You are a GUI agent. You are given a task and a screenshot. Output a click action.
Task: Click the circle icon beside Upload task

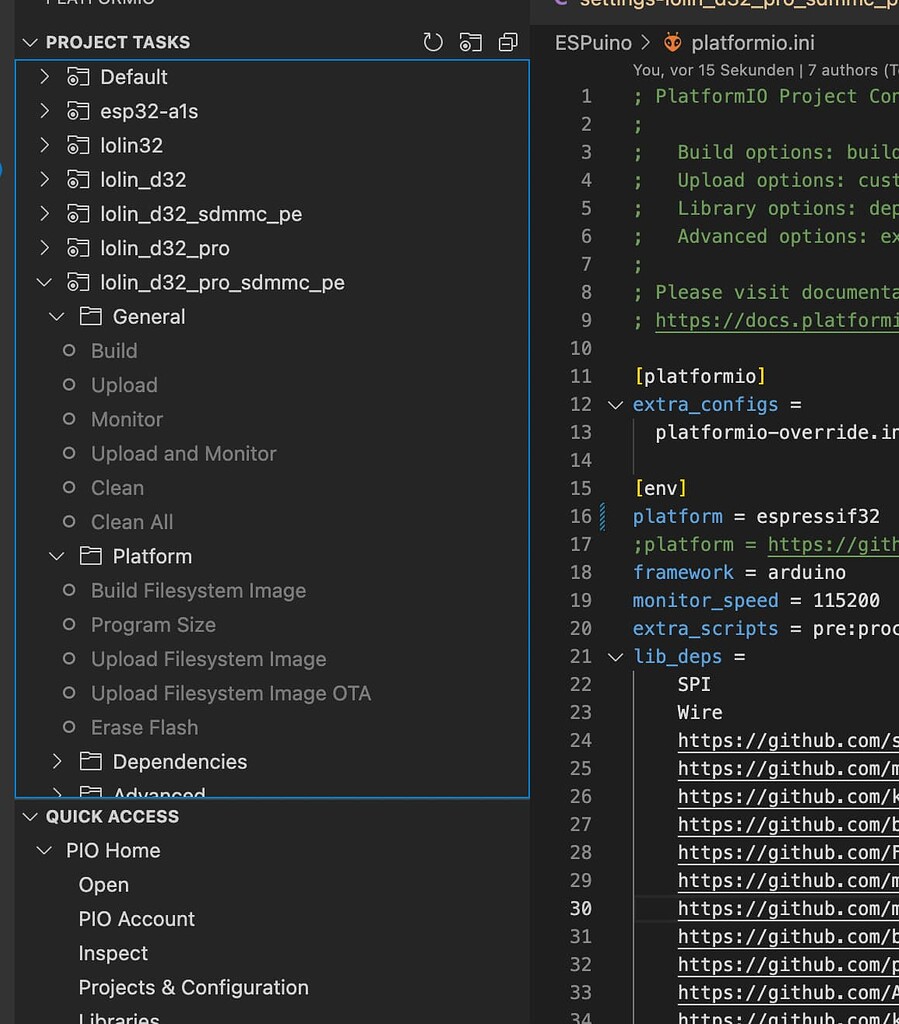(x=69, y=385)
